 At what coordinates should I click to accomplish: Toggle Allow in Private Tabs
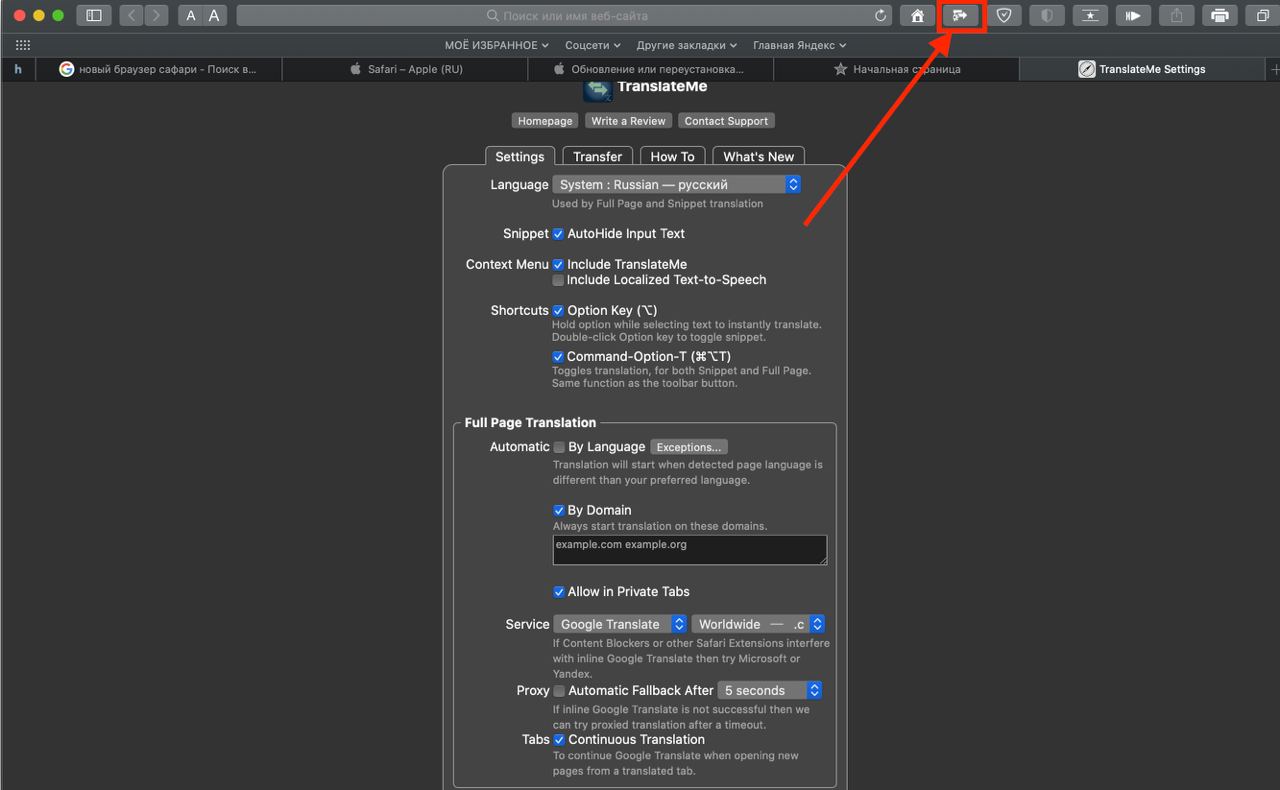(559, 592)
